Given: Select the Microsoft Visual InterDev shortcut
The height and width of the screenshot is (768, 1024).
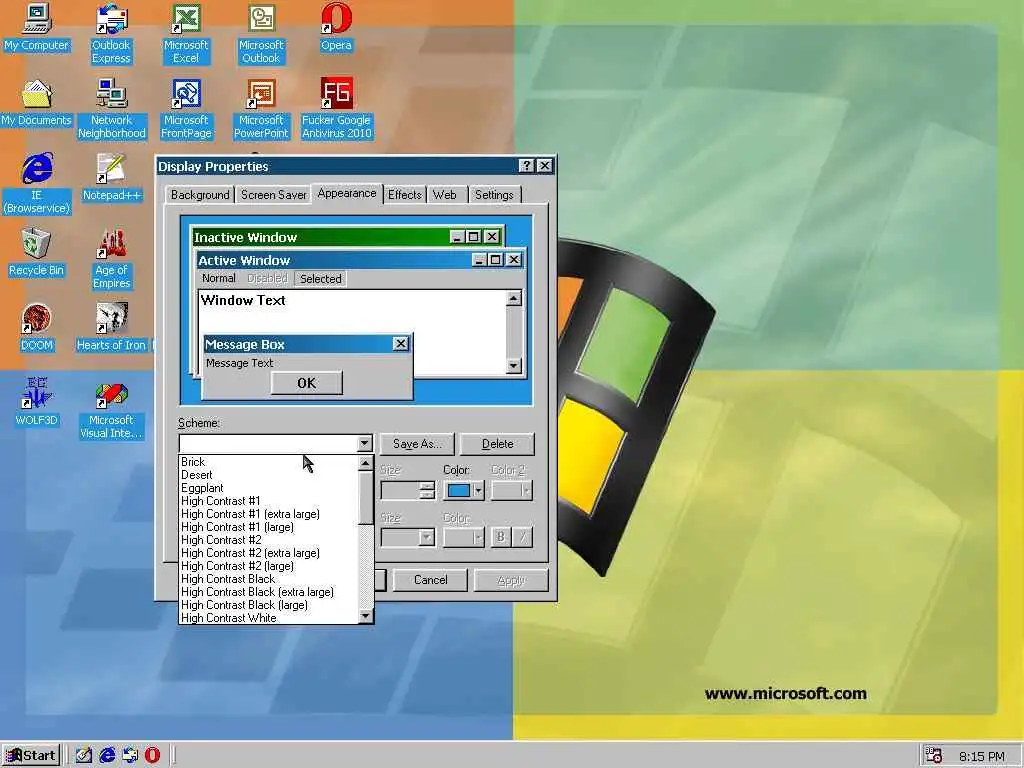Looking at the screenshot, I should click(x=112, y=409).
